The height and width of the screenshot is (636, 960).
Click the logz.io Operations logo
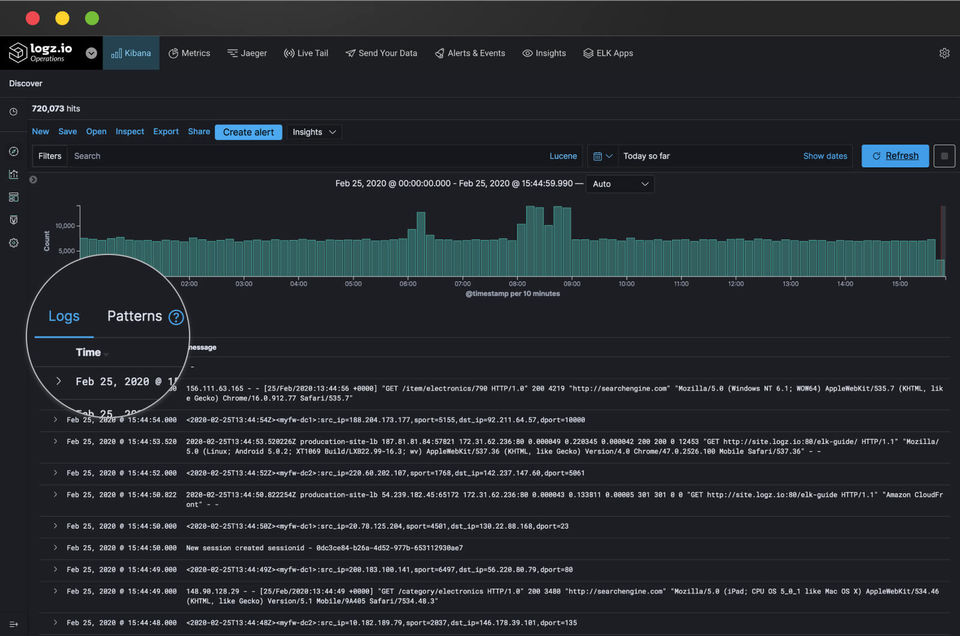coord(40,53)
